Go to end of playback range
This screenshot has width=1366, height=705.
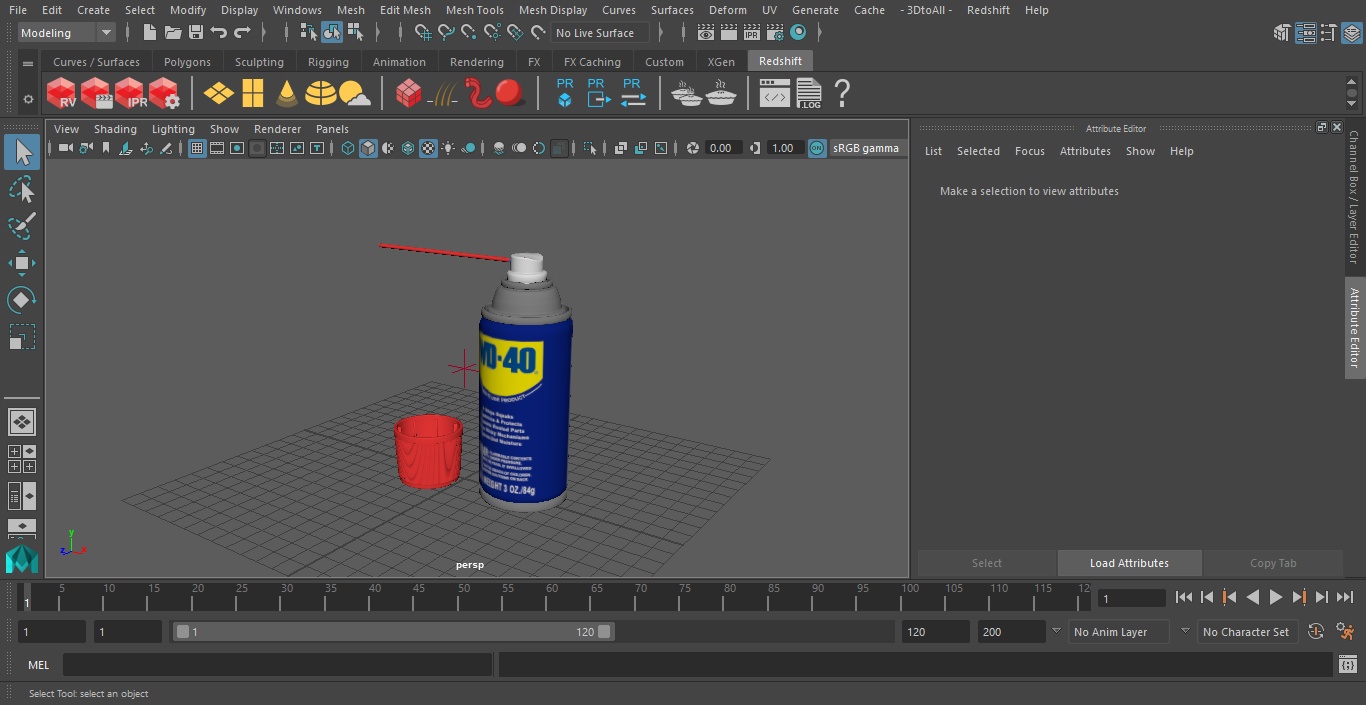coord(1345,597)
